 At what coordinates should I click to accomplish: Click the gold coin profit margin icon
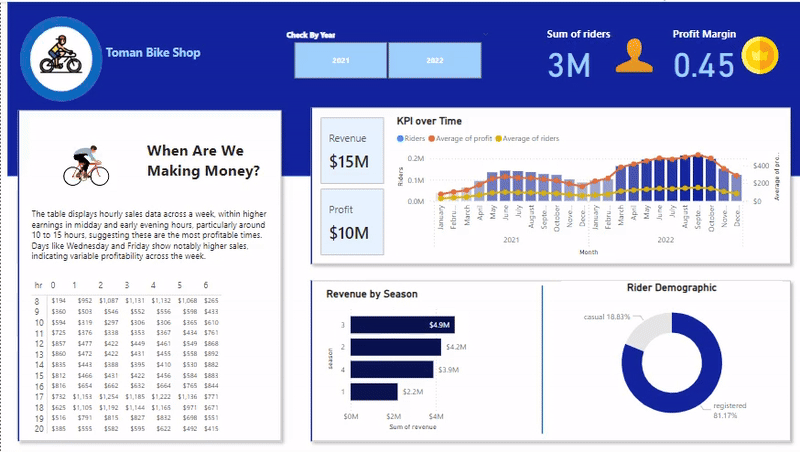point(760,55)
